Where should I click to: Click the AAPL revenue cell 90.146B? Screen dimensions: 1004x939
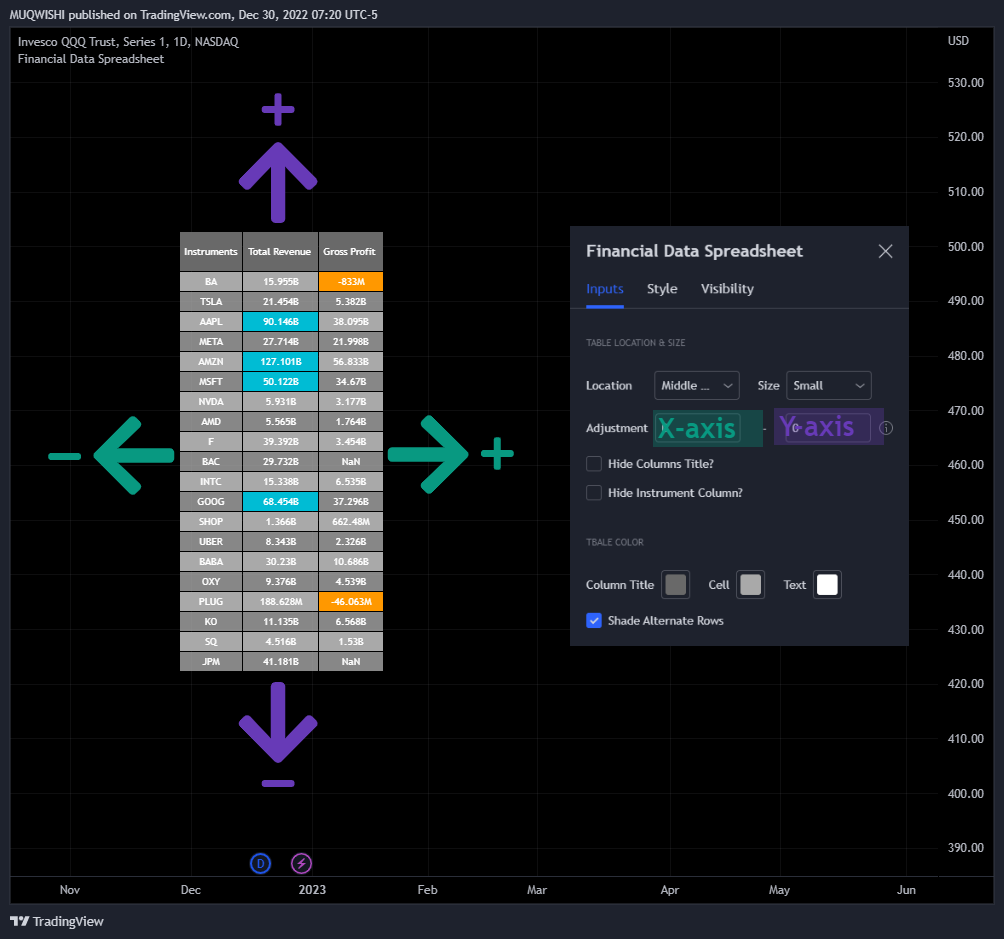coord(280,322)
